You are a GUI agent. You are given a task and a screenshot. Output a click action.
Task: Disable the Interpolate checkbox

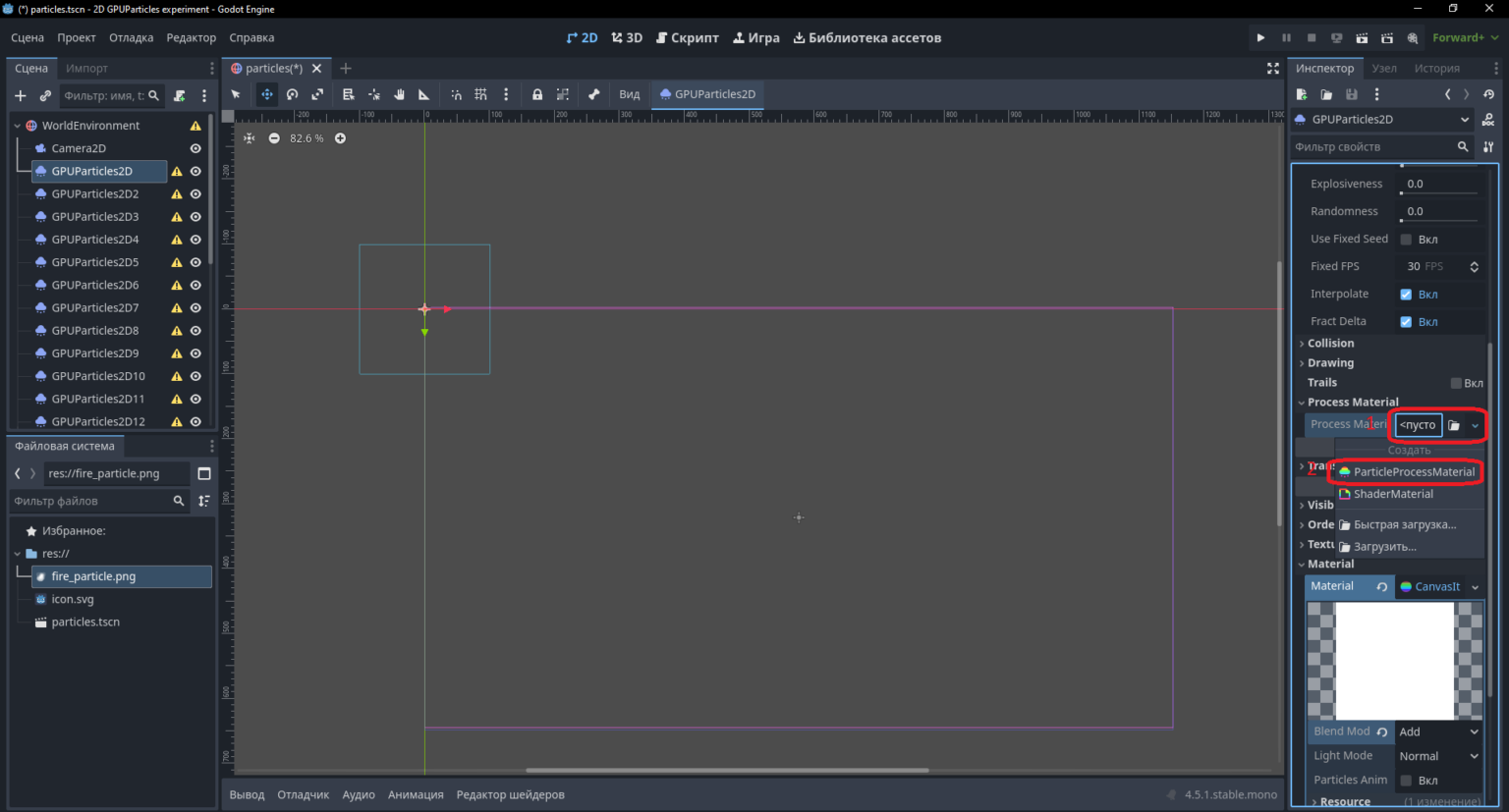click(1406, 295)
